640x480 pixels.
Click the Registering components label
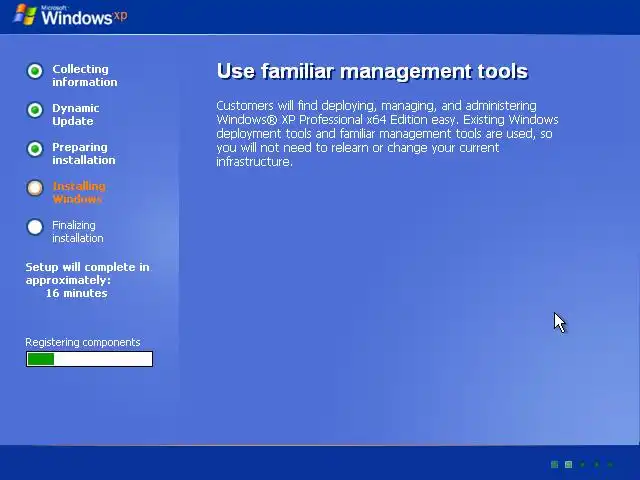click(83, 342)
